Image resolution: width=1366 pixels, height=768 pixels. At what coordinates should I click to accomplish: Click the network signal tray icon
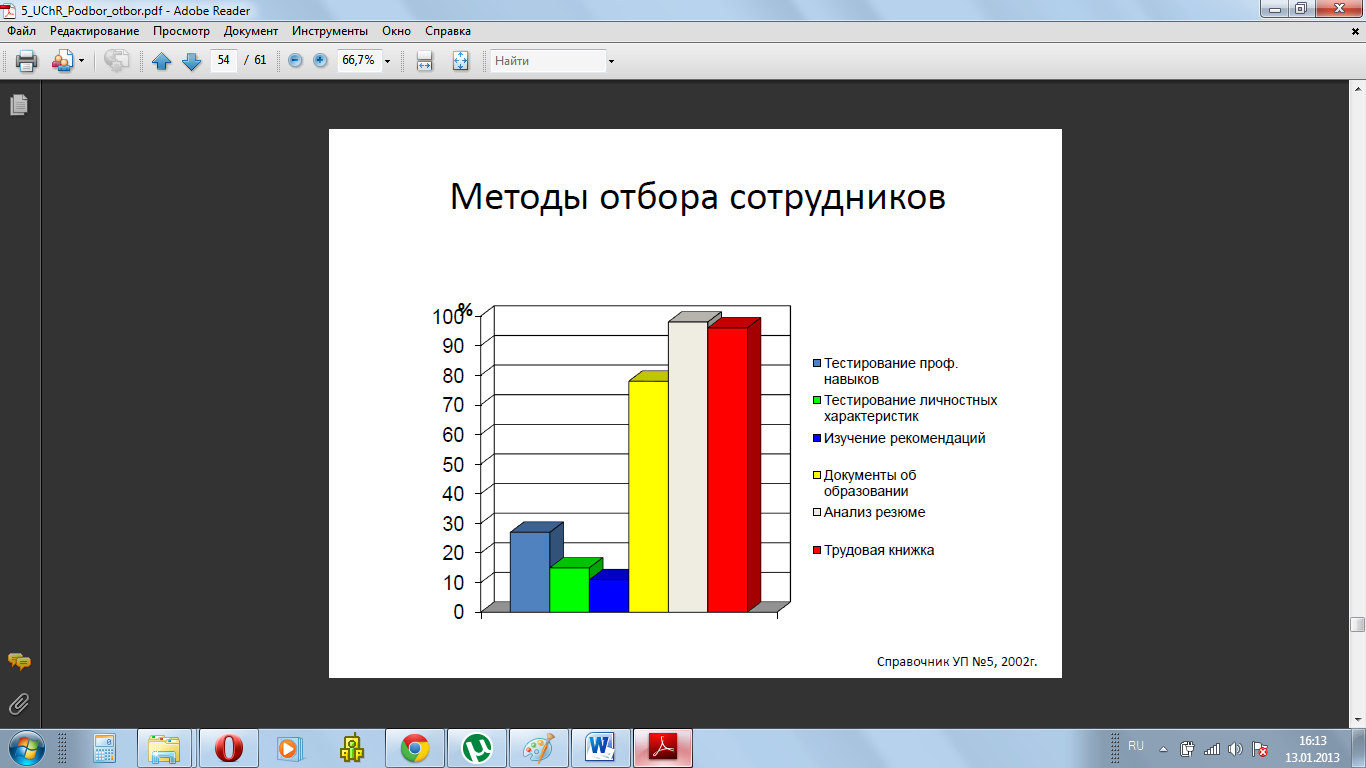(x=1212, y=748)
